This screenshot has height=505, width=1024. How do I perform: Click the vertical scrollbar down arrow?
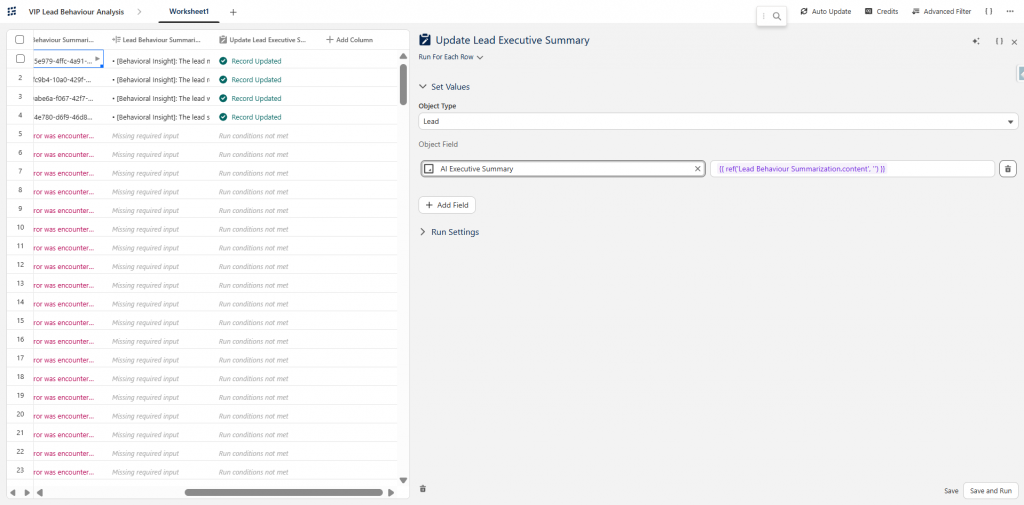(x=403, y=480)
